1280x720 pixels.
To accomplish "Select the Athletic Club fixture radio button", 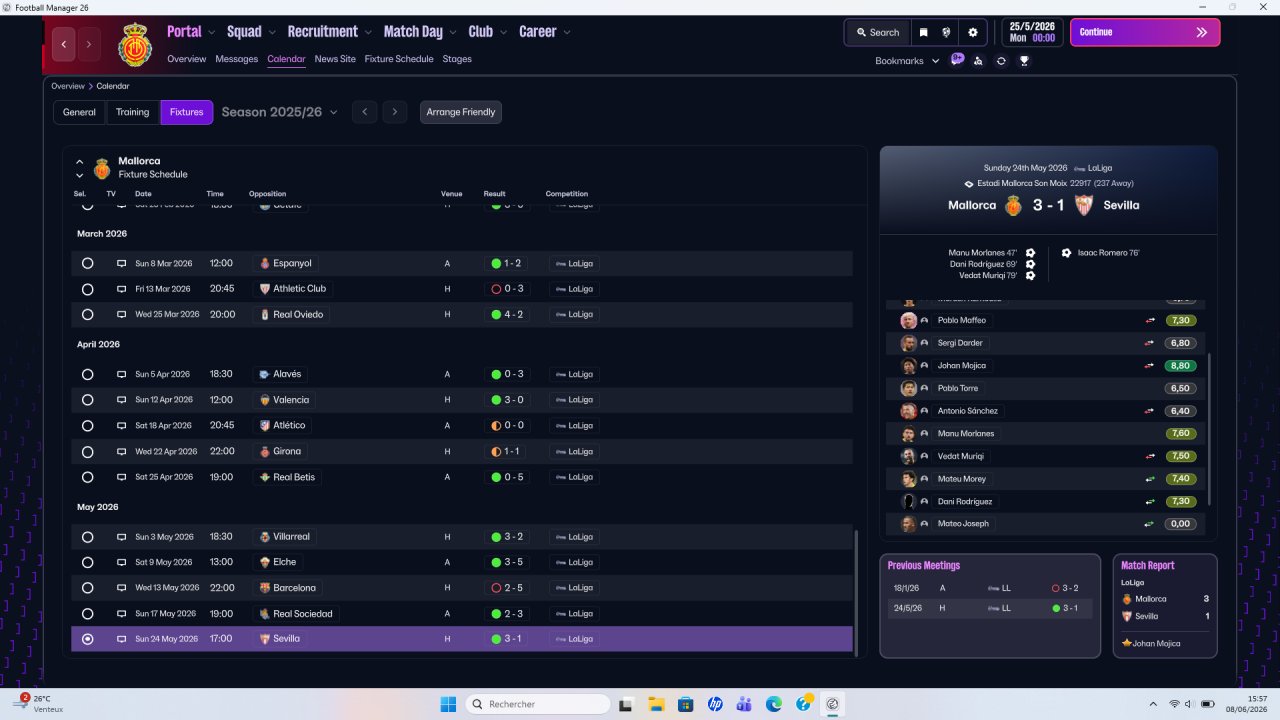I will [x=88, y=289].
